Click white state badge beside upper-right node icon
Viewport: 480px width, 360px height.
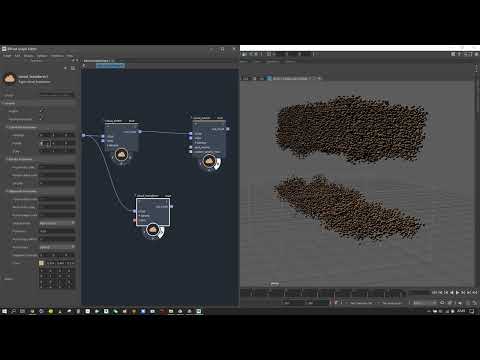(218, 164)
